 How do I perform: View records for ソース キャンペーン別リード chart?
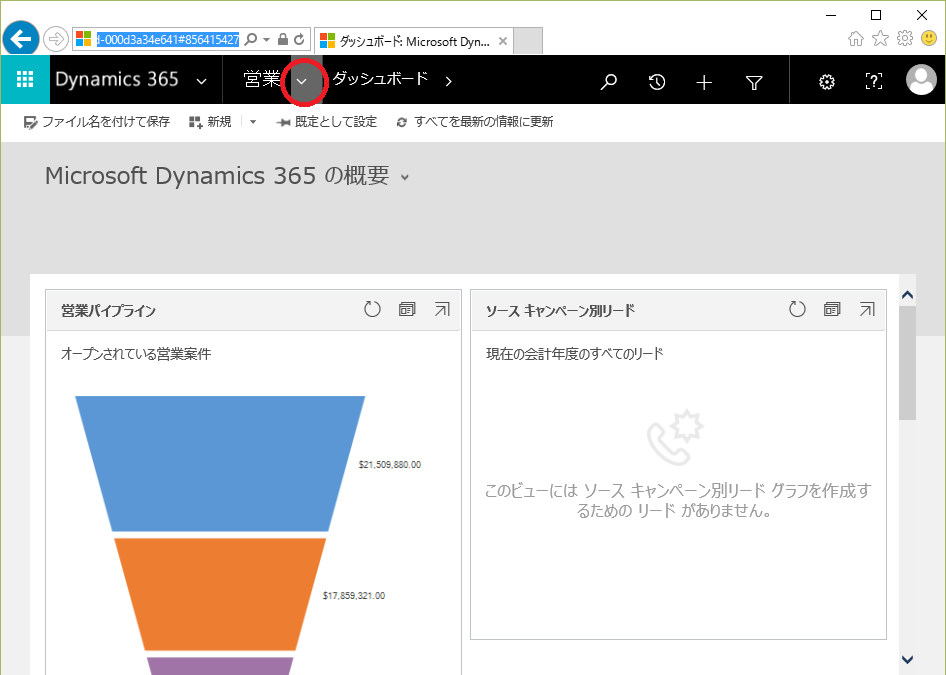832,309
